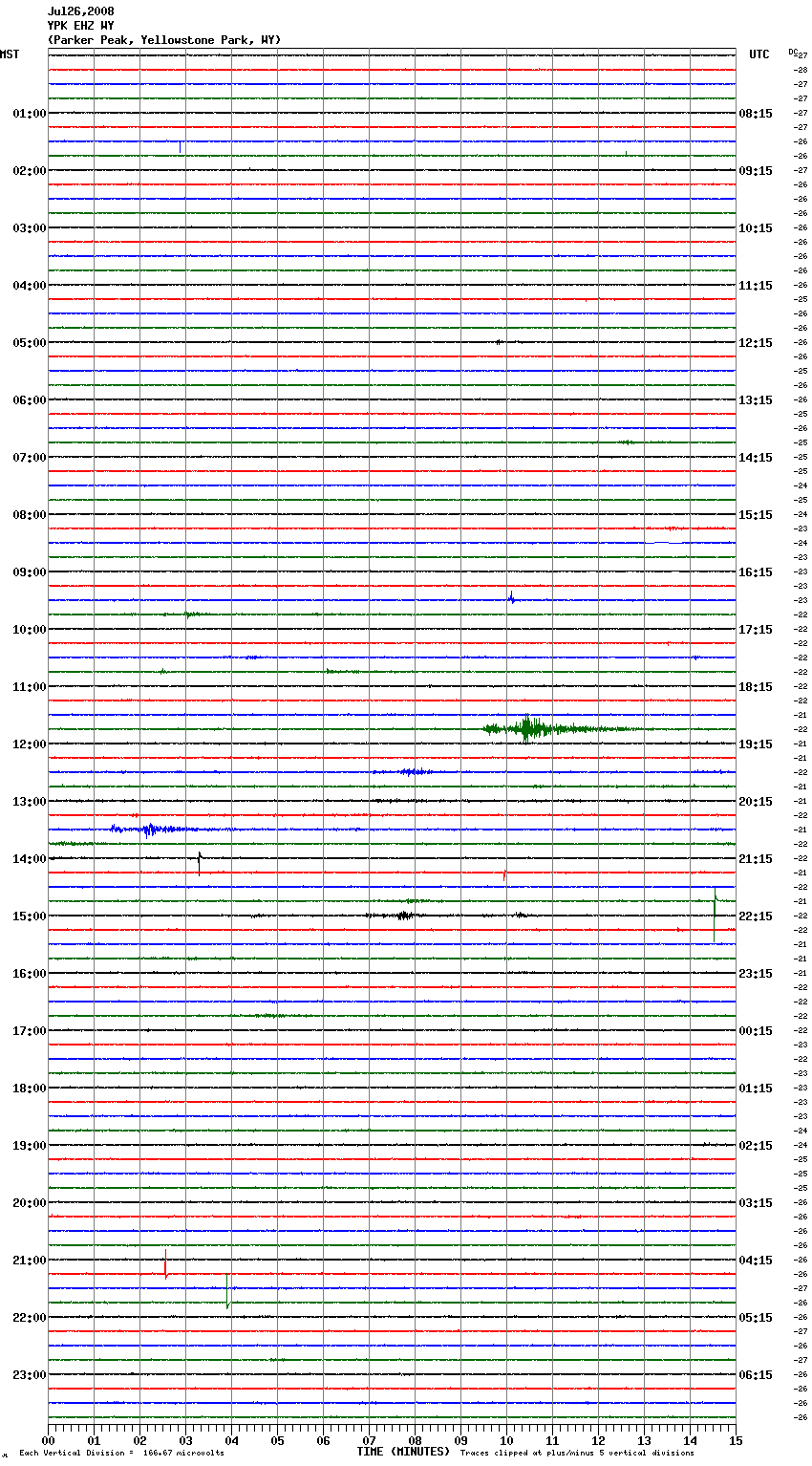Select the "(Parker Peak, Yellowstone Park, WY)" title

tap(164, 40)
